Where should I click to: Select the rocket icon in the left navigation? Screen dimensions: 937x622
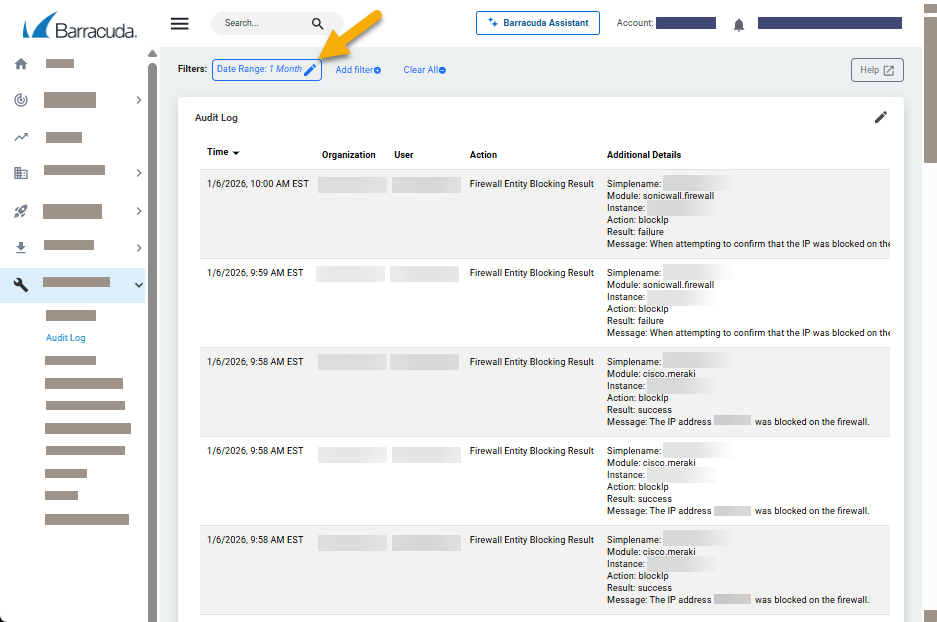[x=20, y=210]
